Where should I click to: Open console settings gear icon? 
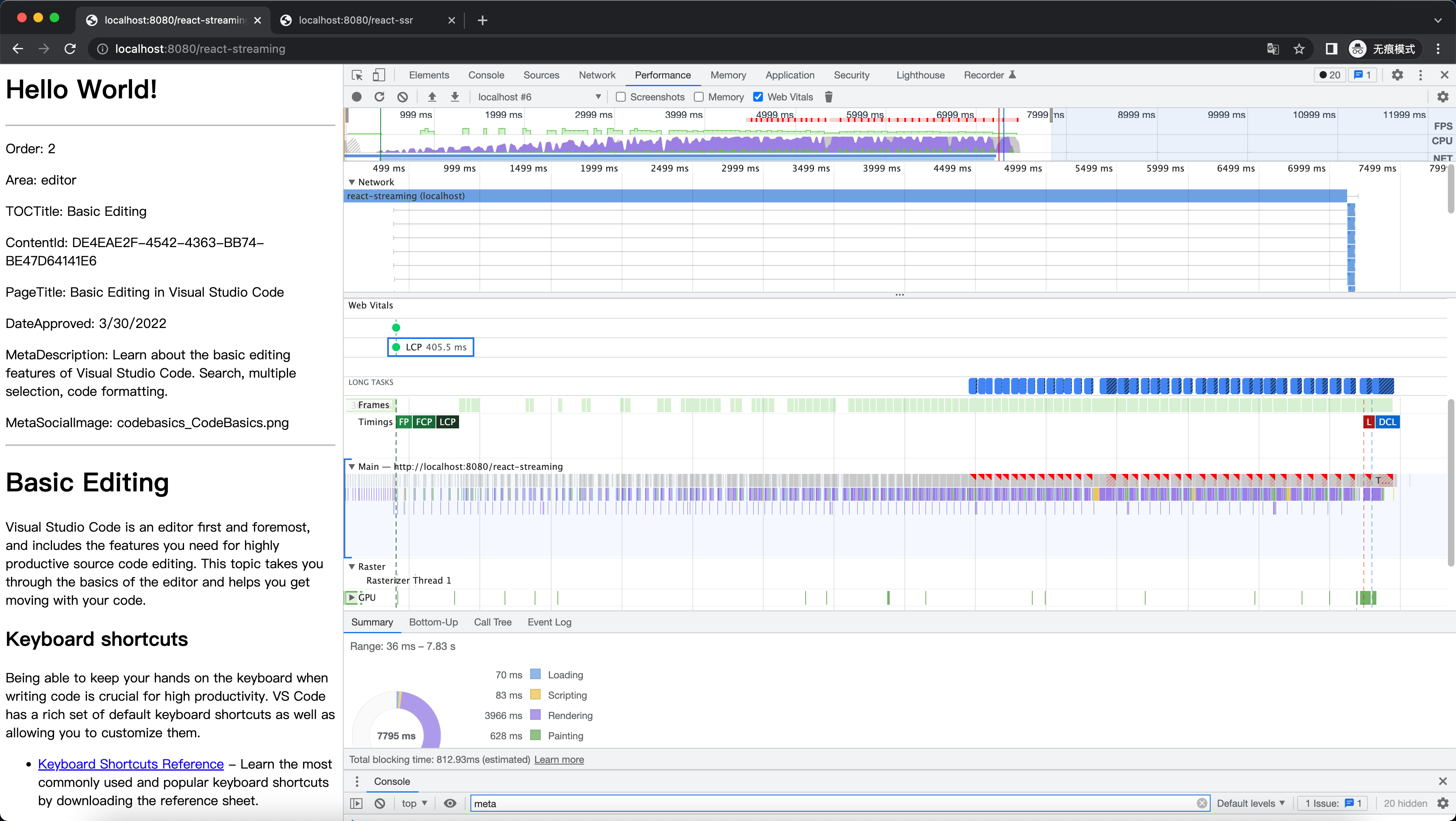[1443, 803]
